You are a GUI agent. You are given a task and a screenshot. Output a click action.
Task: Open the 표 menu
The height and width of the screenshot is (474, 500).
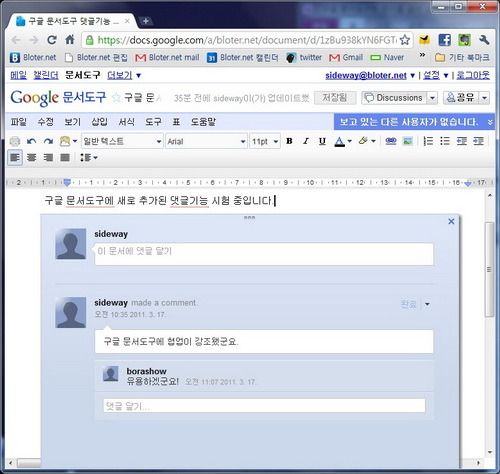(176, 122)
